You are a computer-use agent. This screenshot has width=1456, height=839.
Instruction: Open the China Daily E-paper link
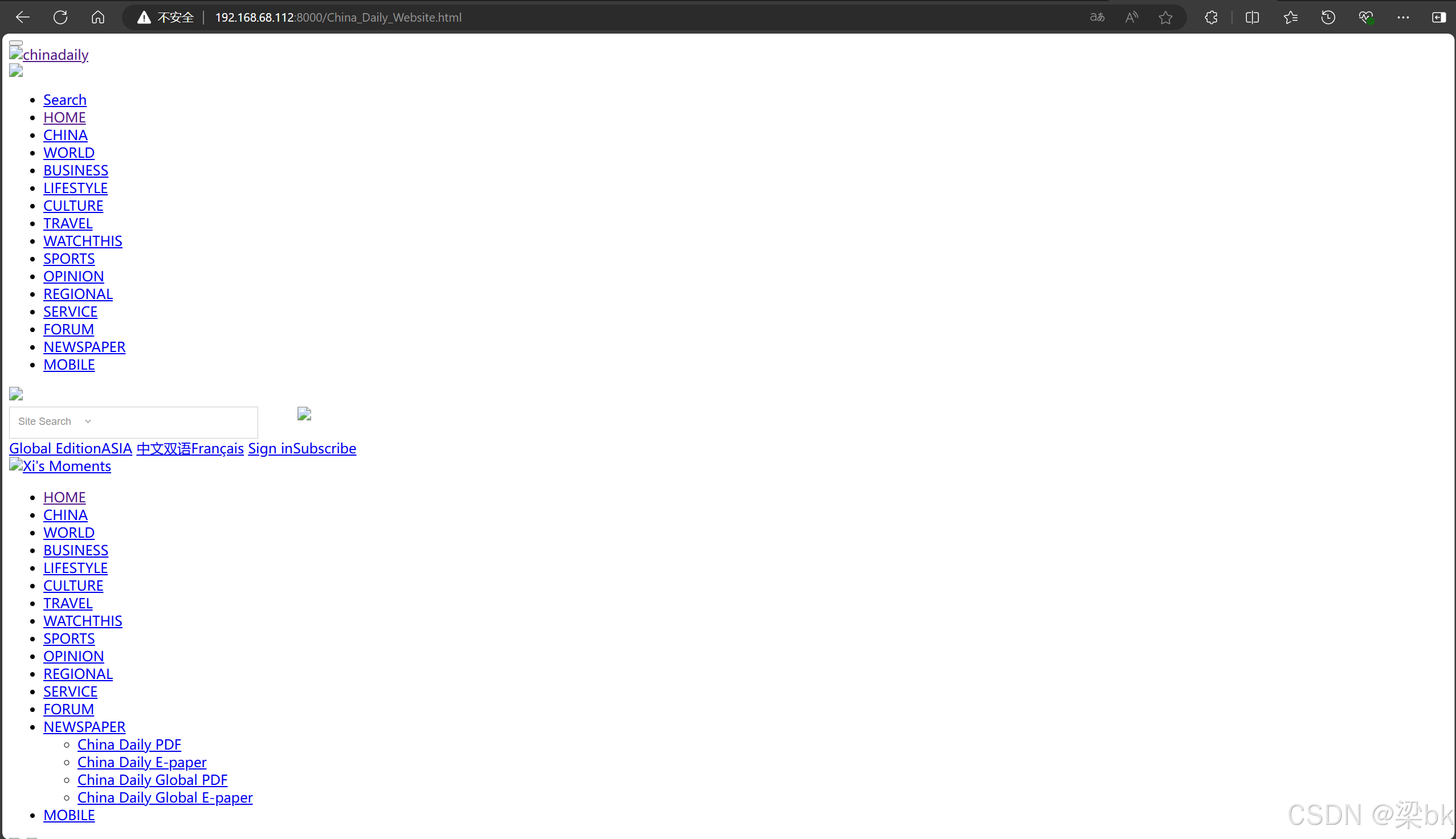(142, 762)
